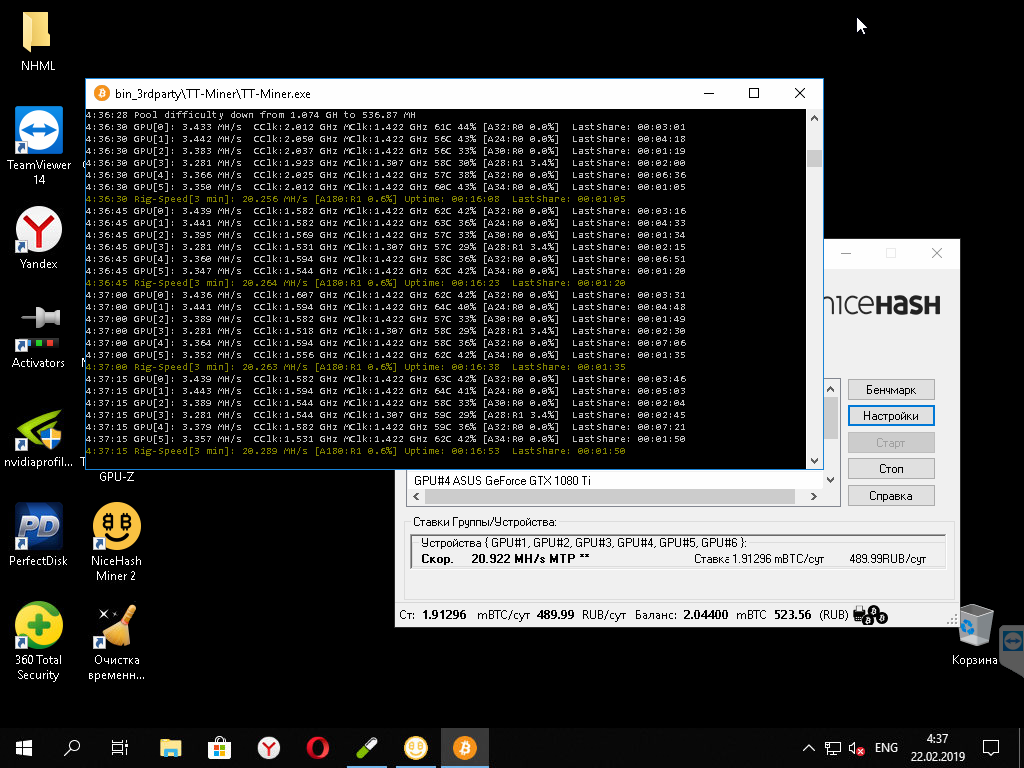Click the 4:36:30 GPU[0] console line
Viewport: 1024px width, 768px height.
coord(385,127)
